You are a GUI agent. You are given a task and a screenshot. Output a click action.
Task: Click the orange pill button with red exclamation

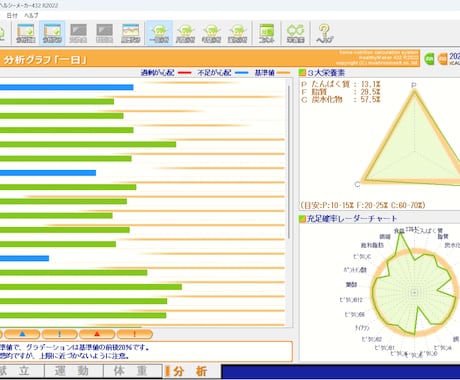tap(135, 334)
